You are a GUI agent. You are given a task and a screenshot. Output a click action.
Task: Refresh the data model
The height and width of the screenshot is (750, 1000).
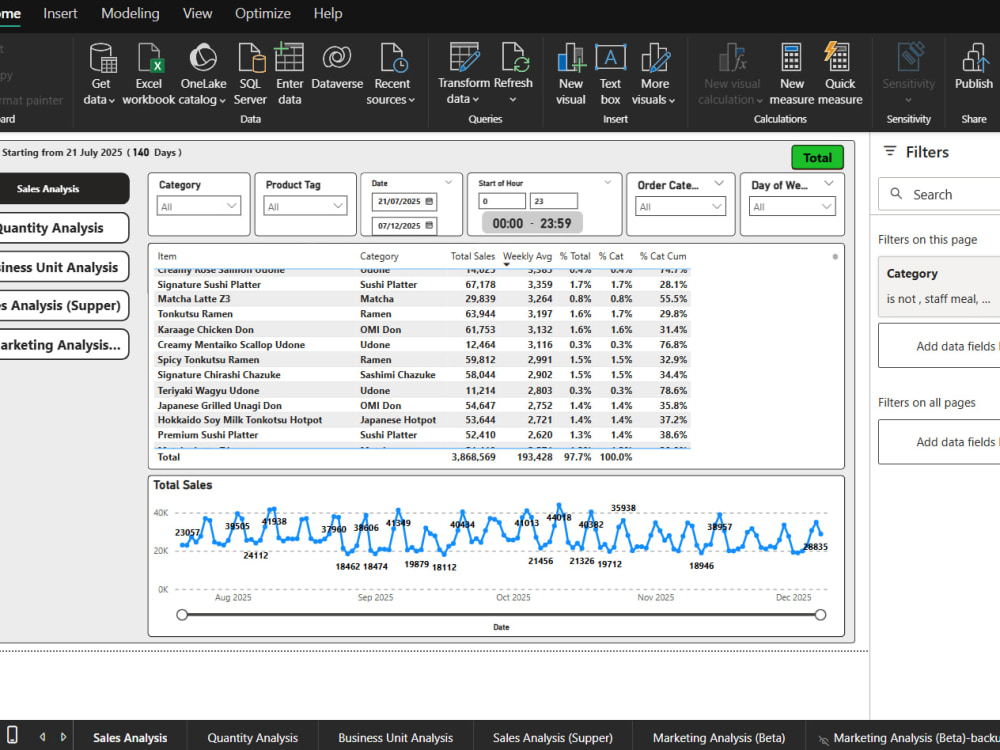pyautogui.click(x=513, y=74)
